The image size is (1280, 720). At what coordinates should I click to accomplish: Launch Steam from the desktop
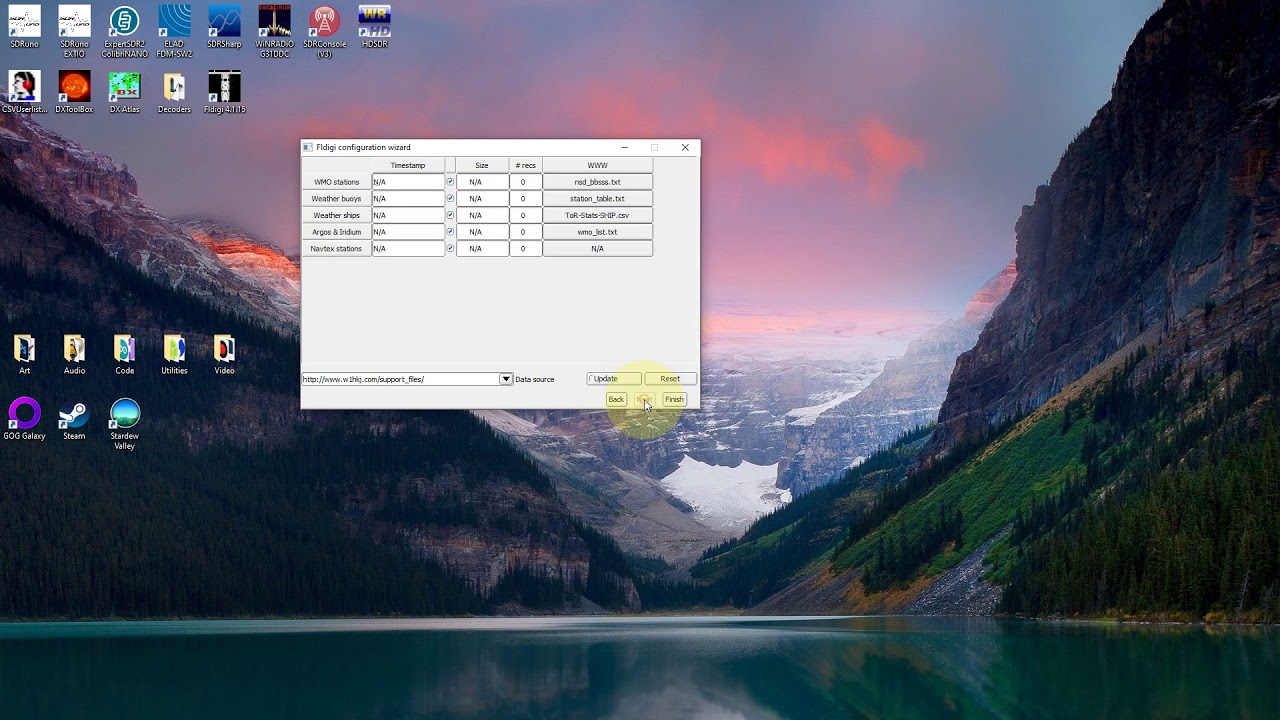point(74,419)
